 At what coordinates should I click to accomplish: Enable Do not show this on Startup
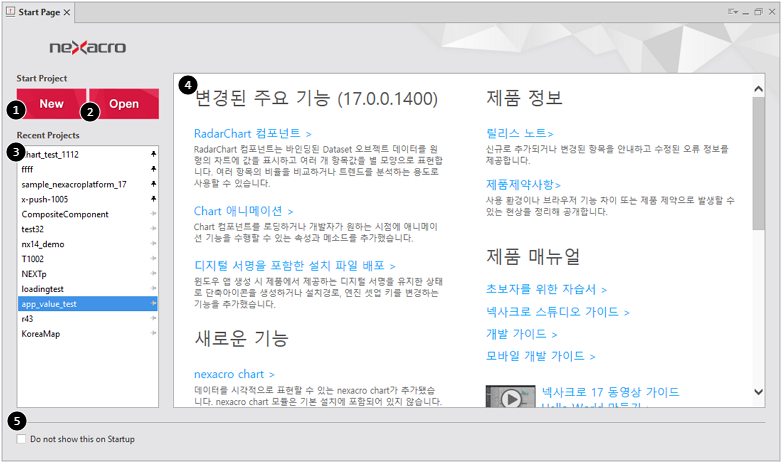point(21,439)
